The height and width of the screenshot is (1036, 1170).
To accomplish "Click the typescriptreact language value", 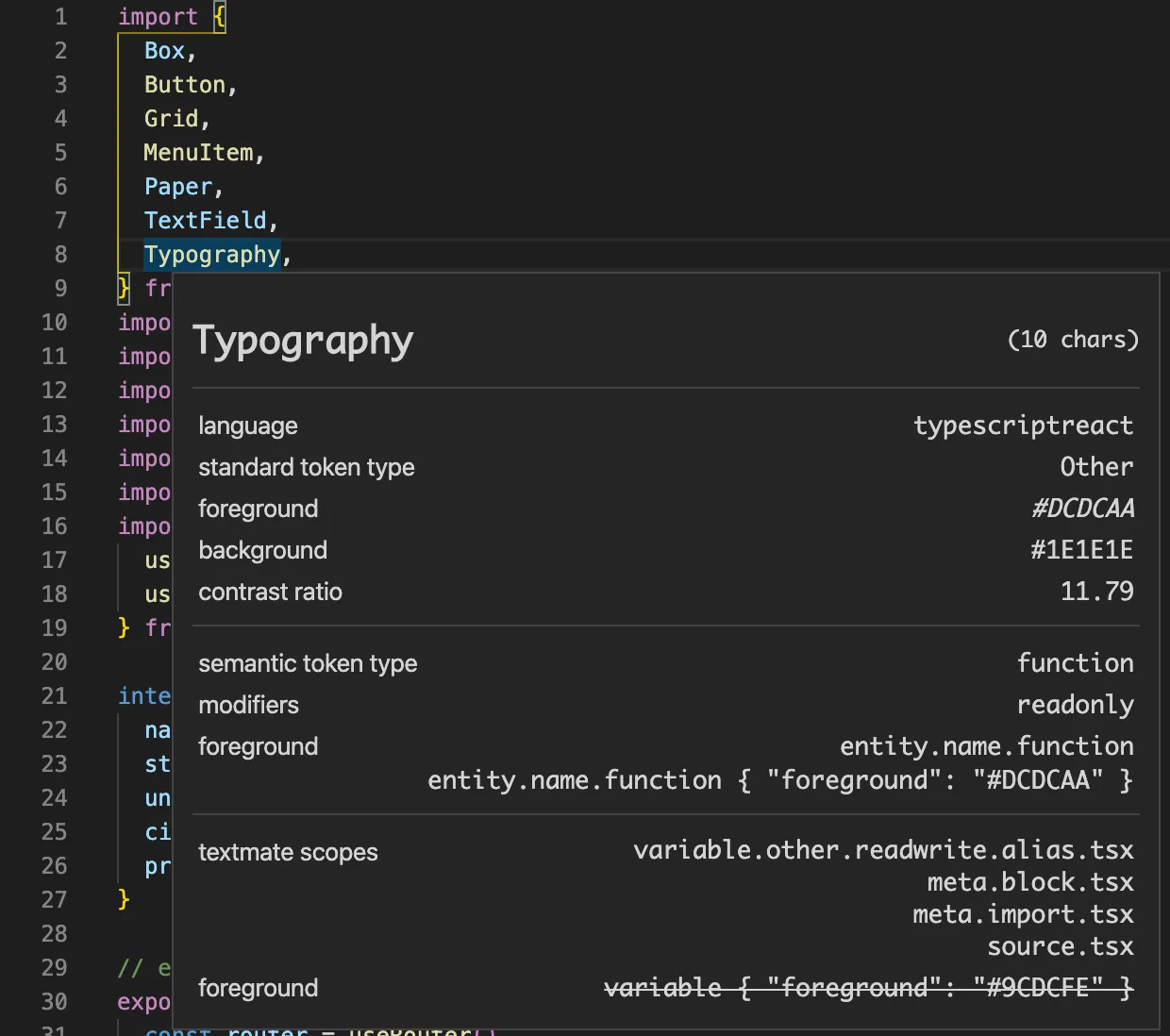I will [1023, 426].
